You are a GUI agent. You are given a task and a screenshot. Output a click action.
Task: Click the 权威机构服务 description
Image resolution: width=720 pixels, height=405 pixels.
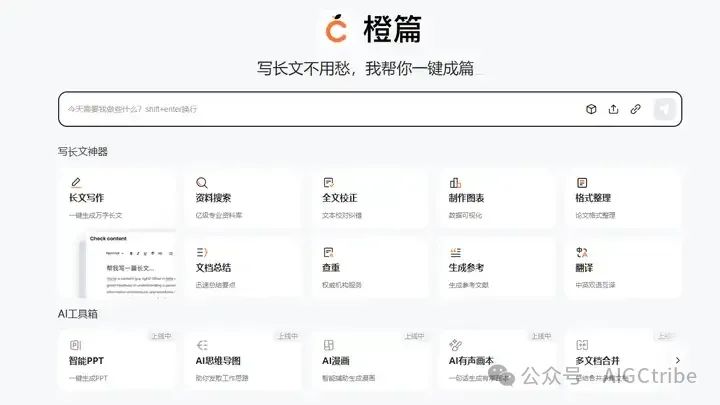coord(342,285)
